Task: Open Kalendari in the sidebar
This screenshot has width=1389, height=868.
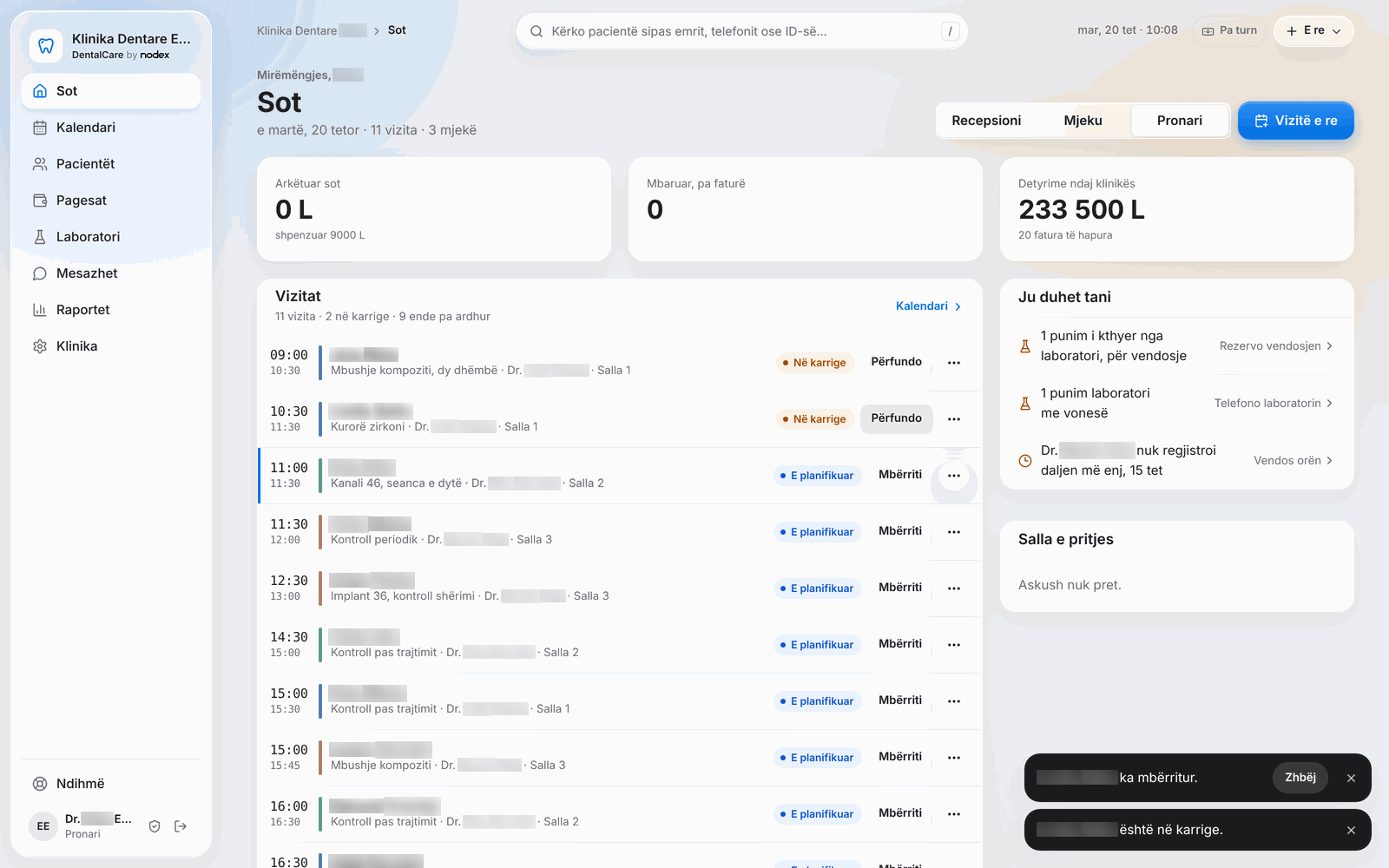Action: point(111,128)
